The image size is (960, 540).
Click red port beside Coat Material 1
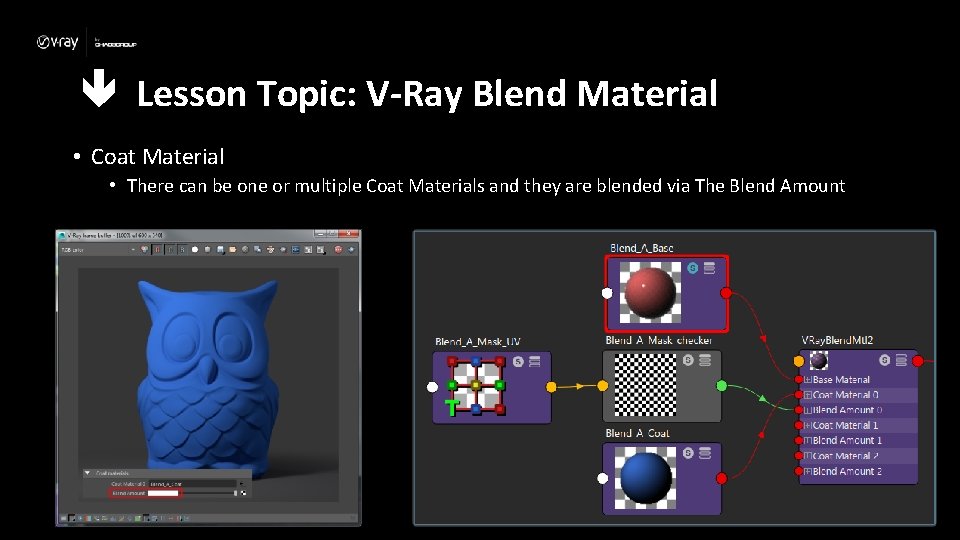pyautogui.click(x=798, y=426)
